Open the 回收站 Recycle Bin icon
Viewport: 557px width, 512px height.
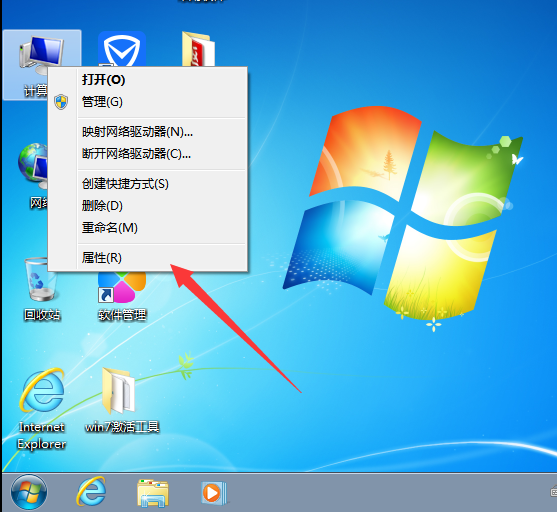point(41,280)
